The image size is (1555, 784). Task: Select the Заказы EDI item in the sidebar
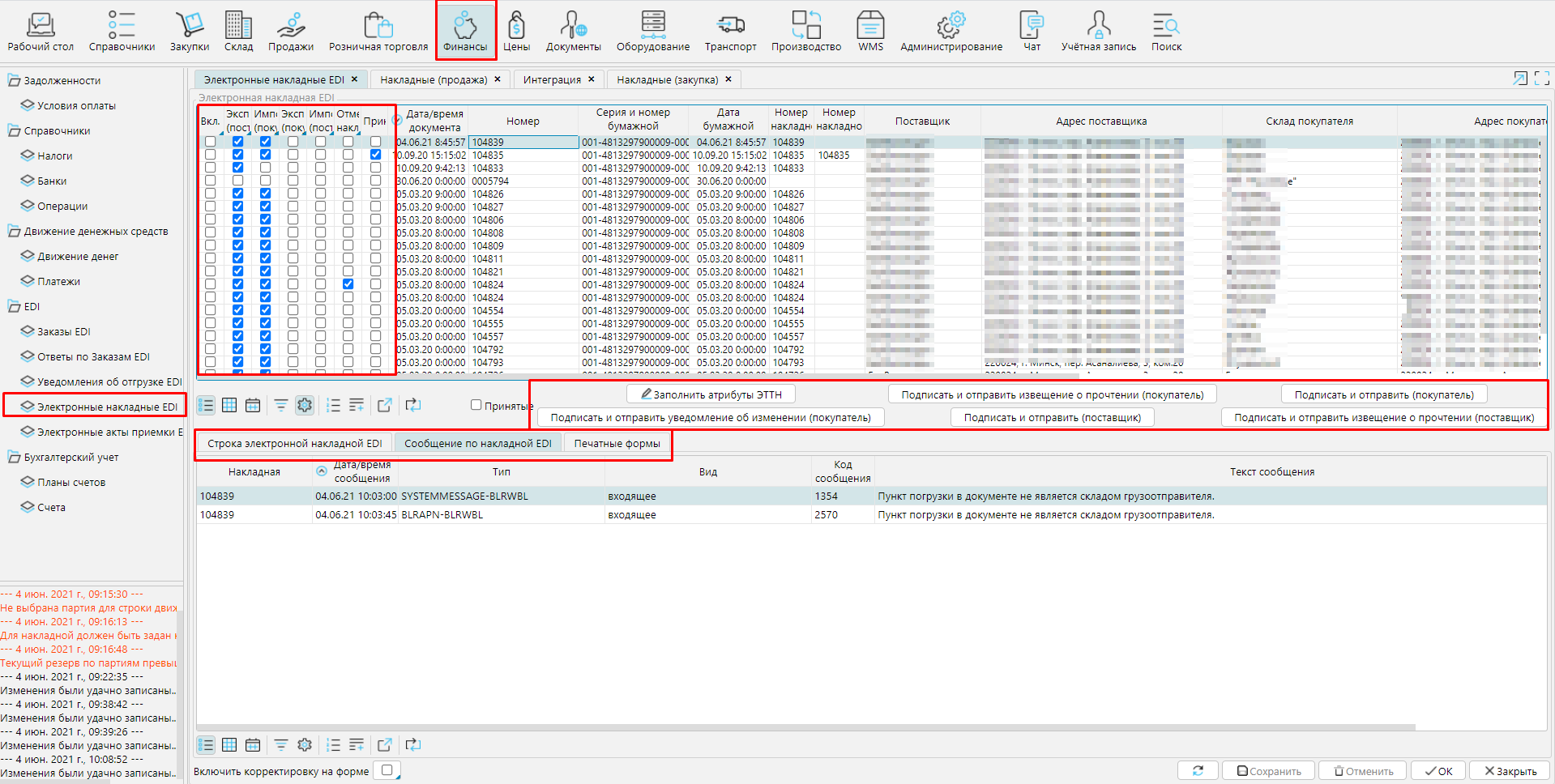[x=63, y=331]
